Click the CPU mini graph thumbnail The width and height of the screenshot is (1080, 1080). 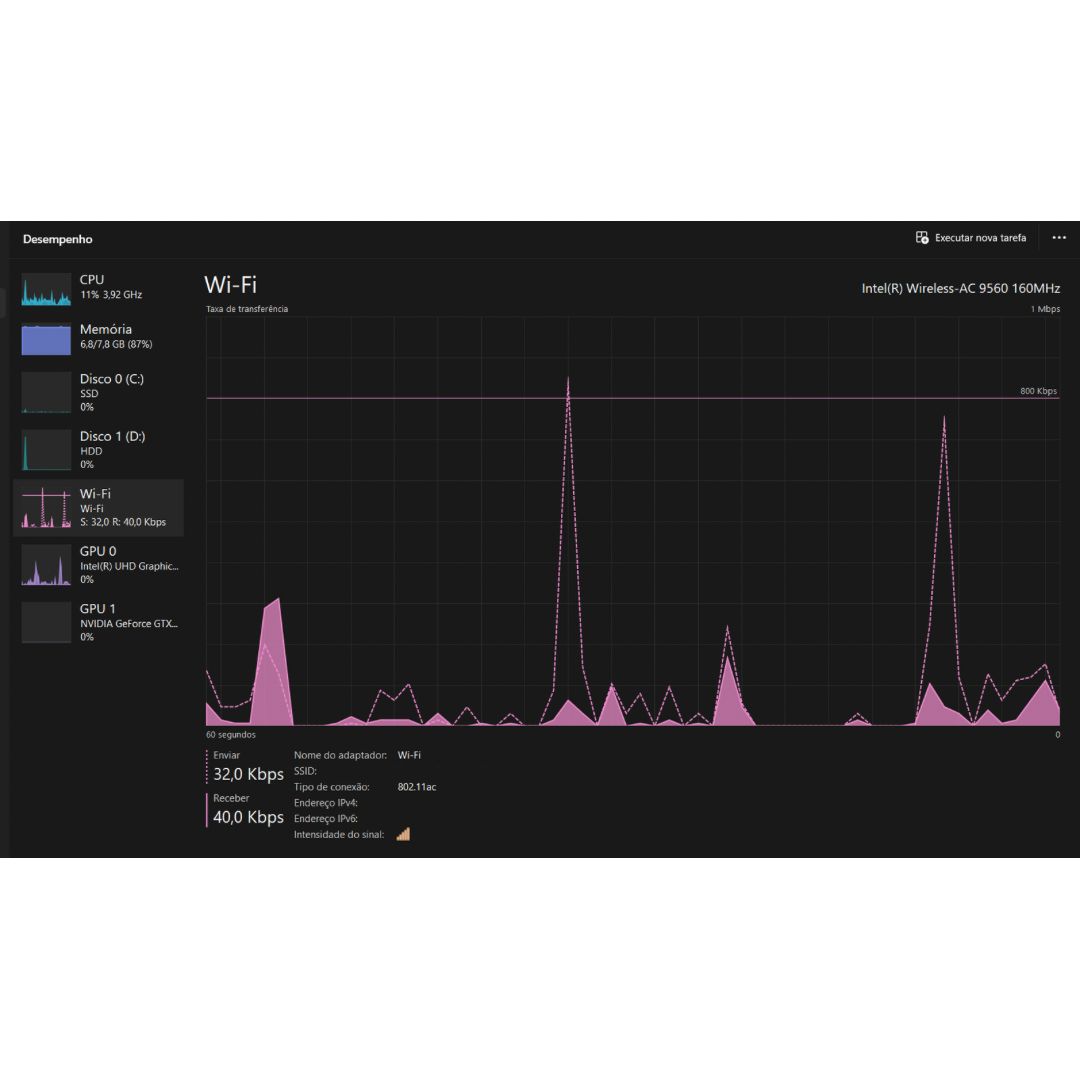pyautogui.click(x=46, y=288)
